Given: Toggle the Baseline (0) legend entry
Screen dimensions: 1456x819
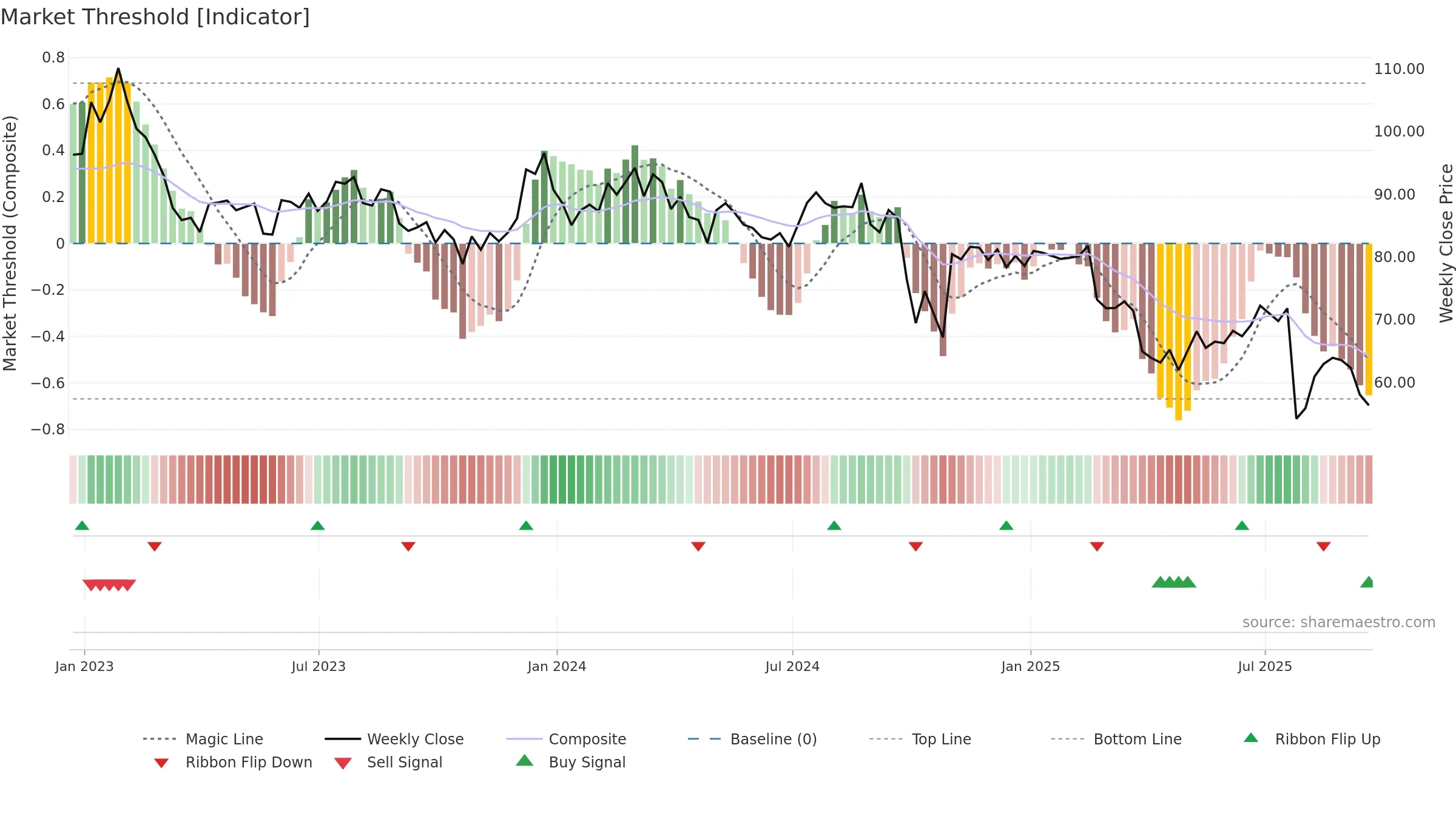Looking at the screenshot, I should click(752, 739).
